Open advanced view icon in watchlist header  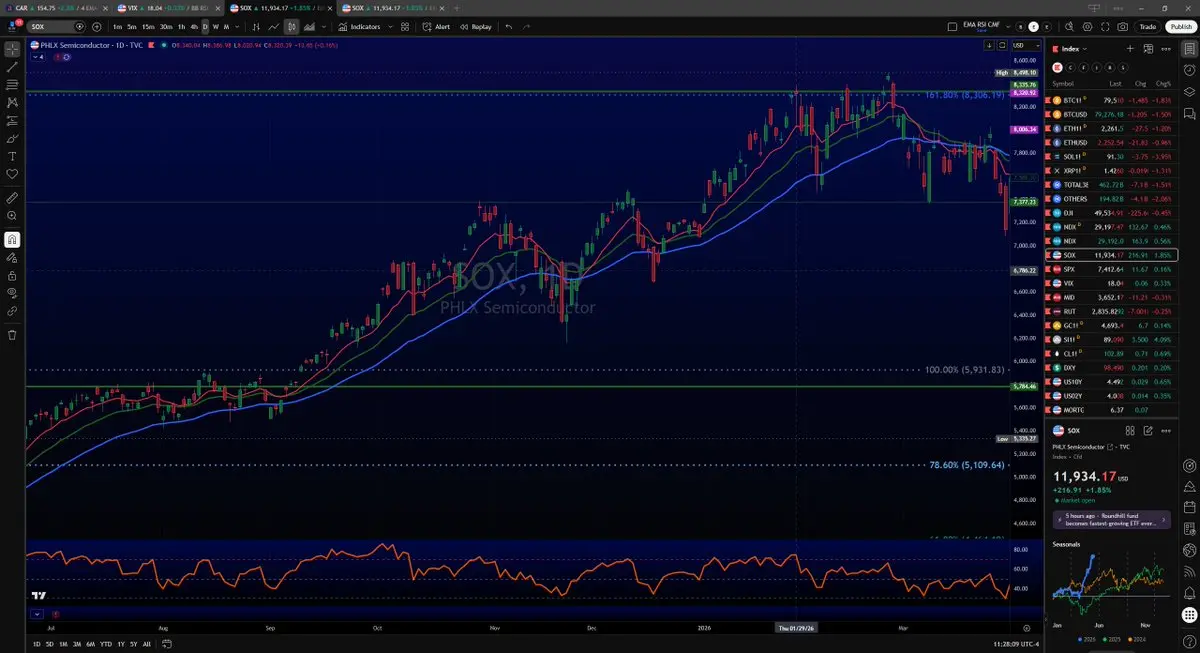coord(1148,49)
